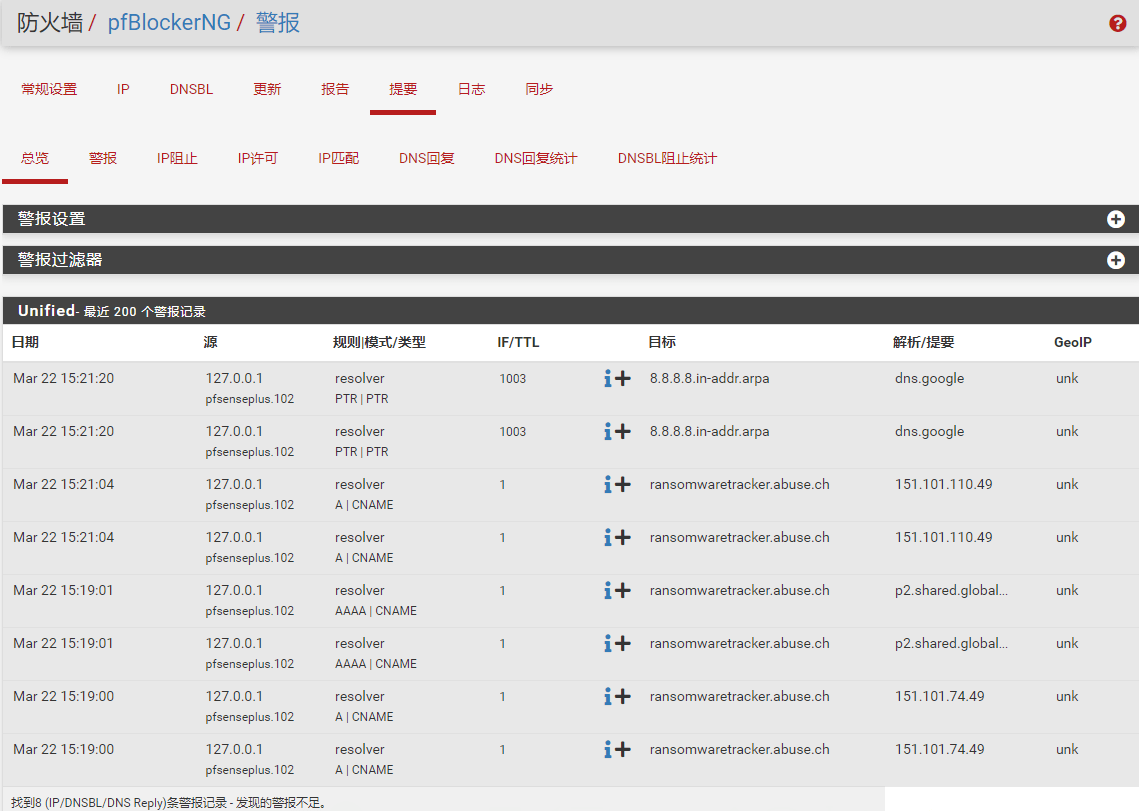This screenshot has height=811, width=1139.
Task: Click plus icon on second 8.8.8.8.in-addr.arpa row
Action: tap(623, 432)
